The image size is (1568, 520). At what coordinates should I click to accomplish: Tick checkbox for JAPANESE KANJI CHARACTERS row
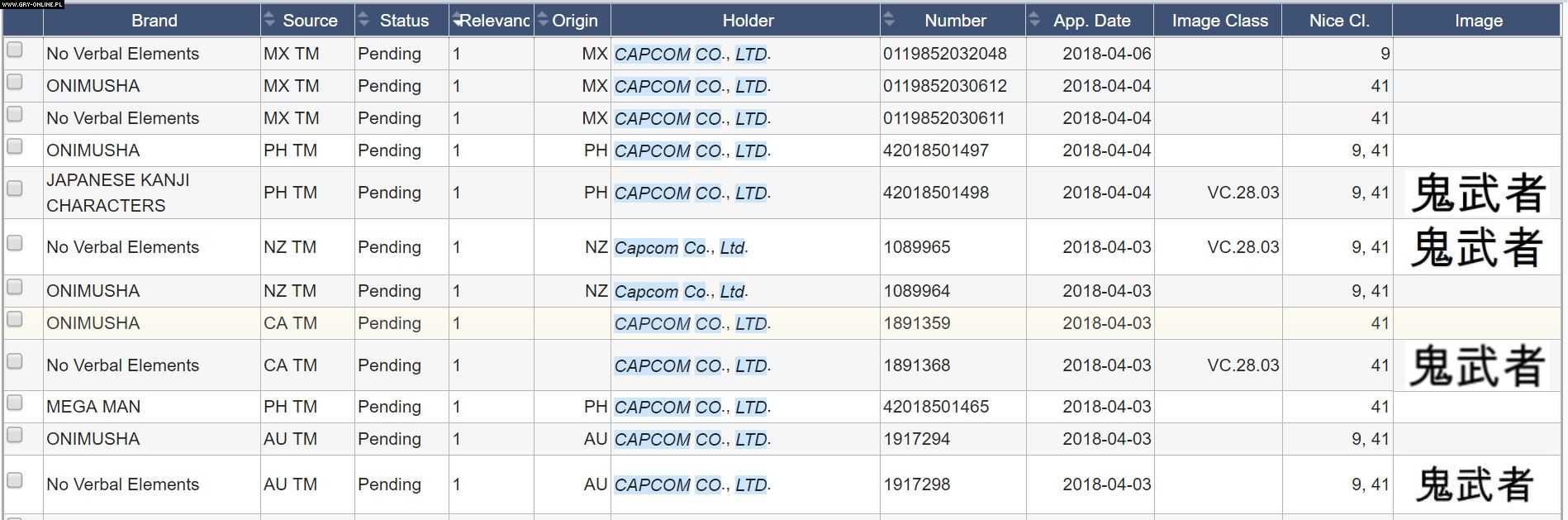coord(15,188)
